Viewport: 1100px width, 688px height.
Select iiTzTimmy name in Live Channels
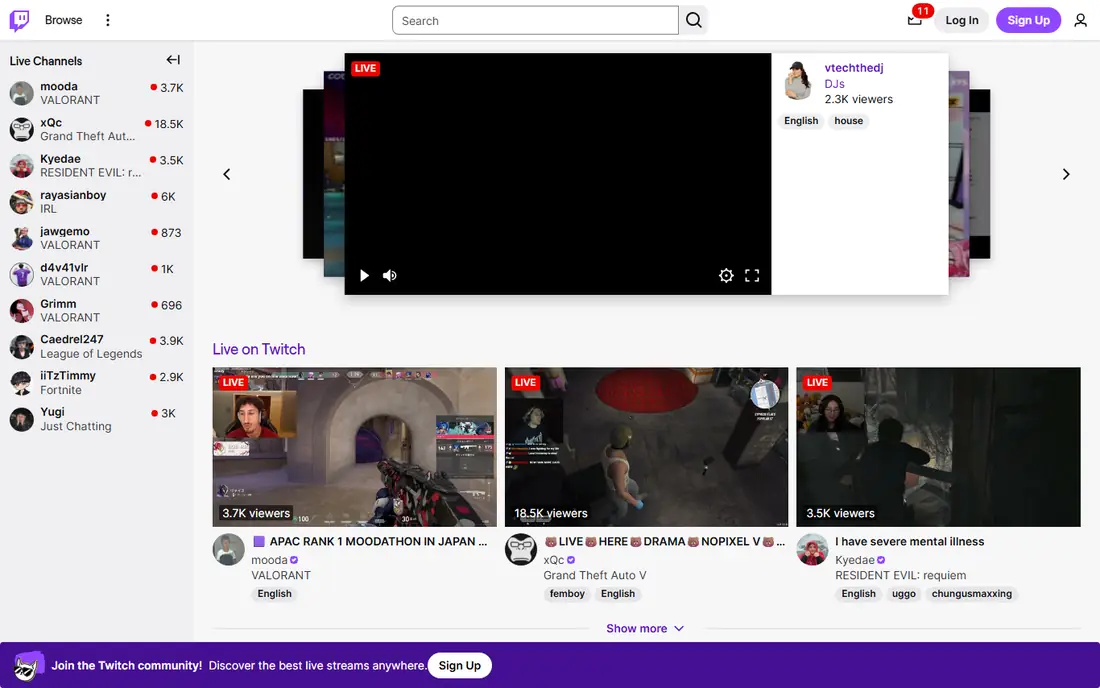tap(68, 376)
